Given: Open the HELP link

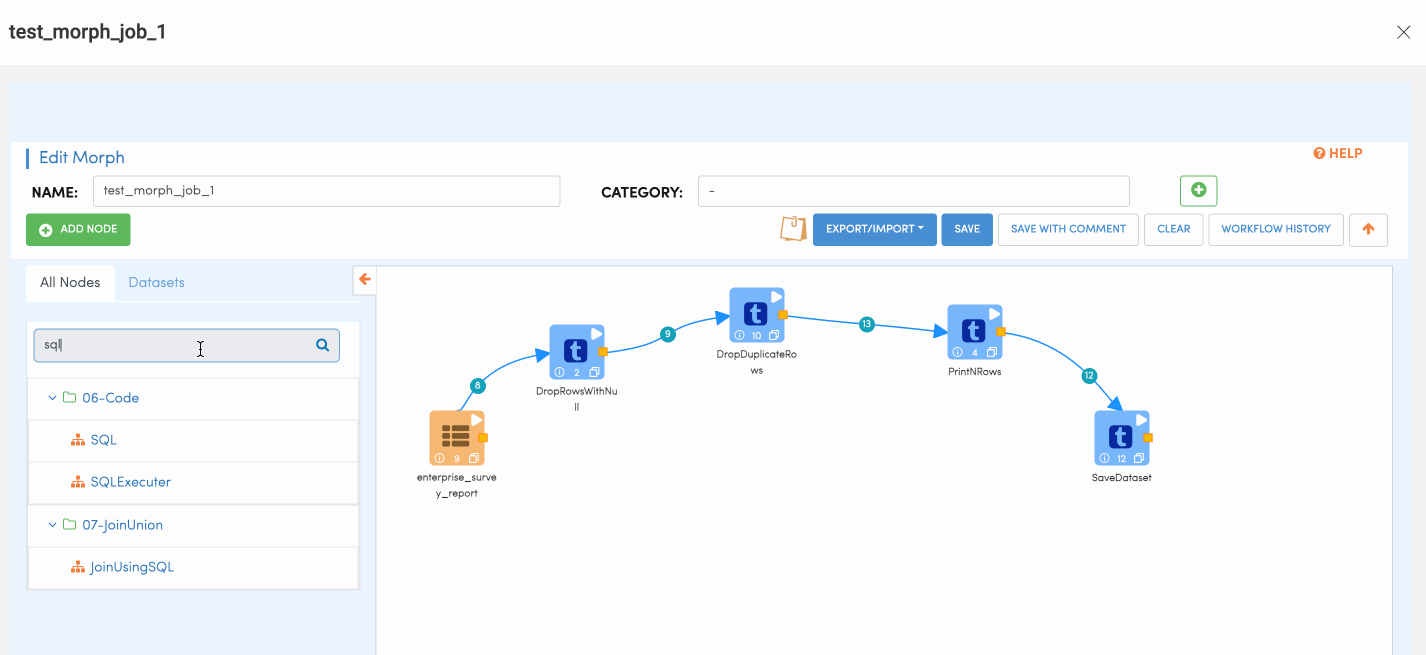Looking at the screenshot, I should (x=1338, y=153).
